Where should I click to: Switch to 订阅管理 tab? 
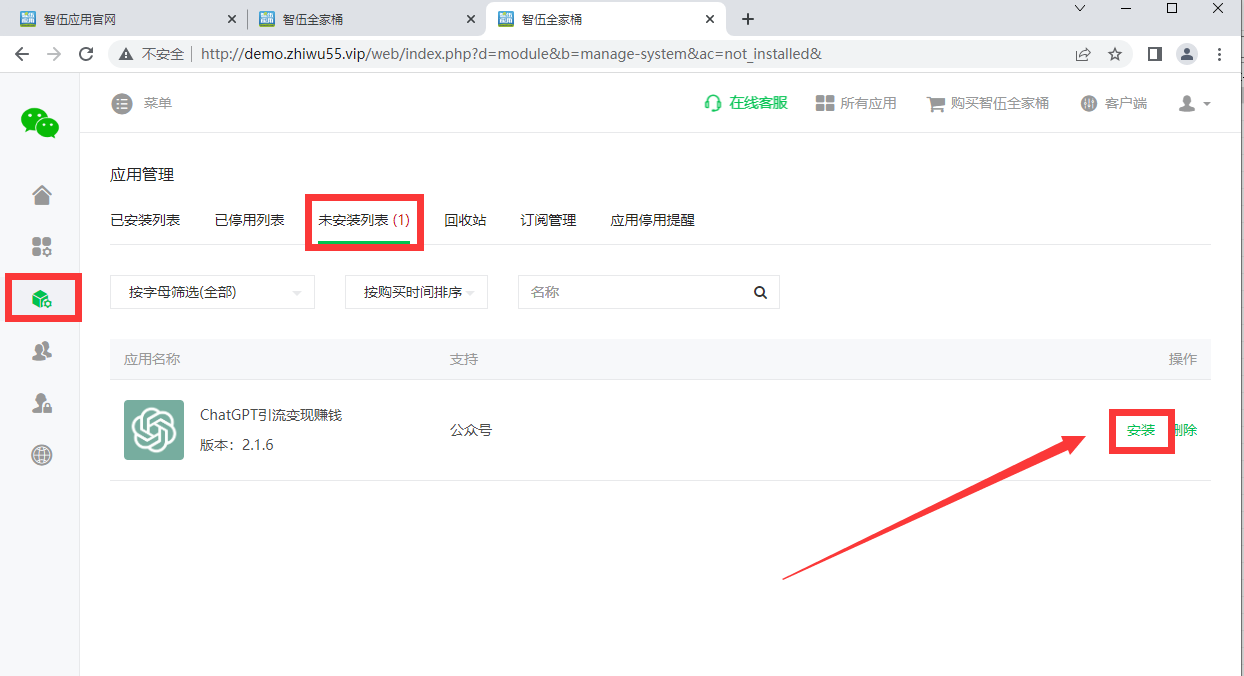point(548,220)
